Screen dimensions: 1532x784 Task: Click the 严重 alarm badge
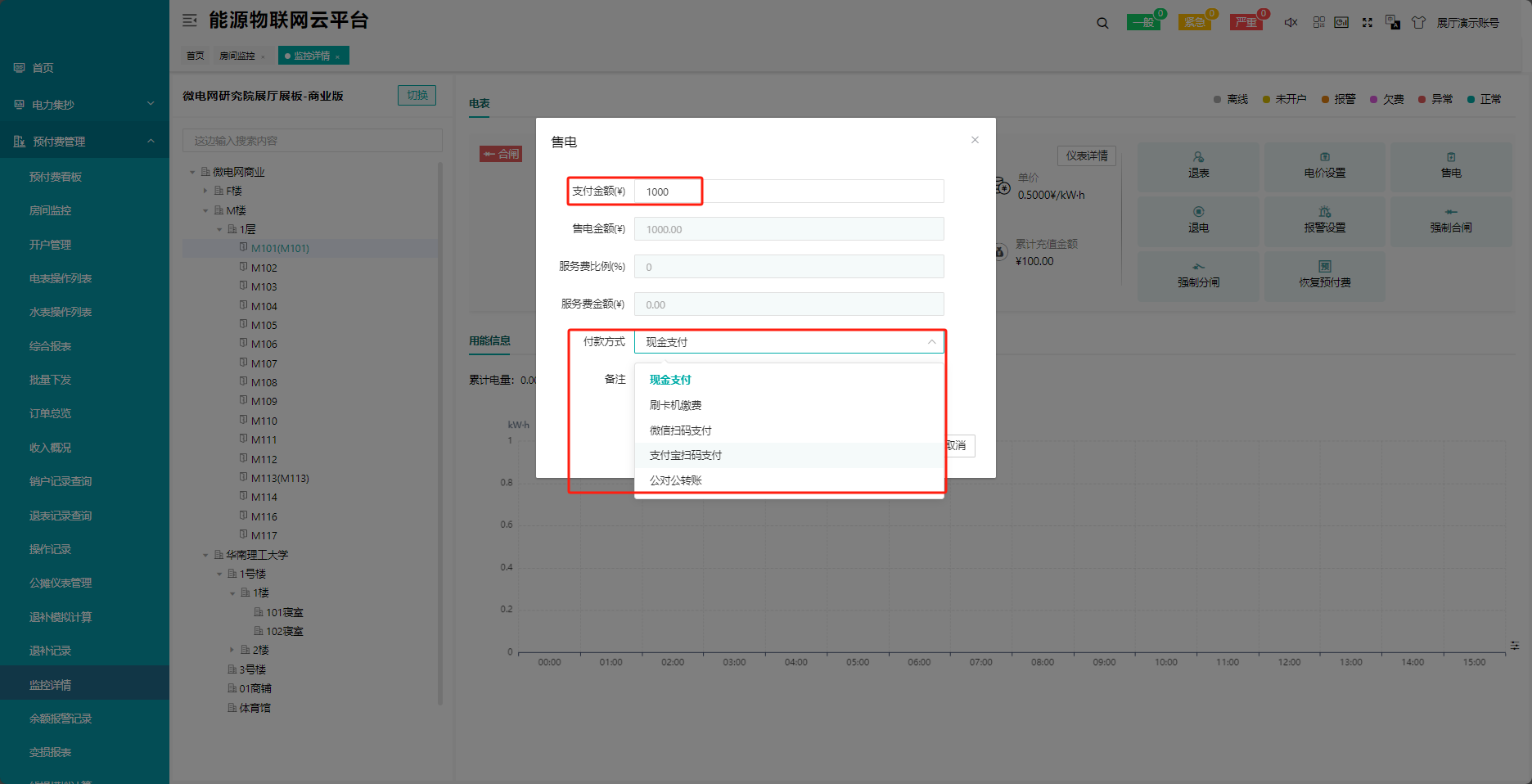tap(1246, 23)
